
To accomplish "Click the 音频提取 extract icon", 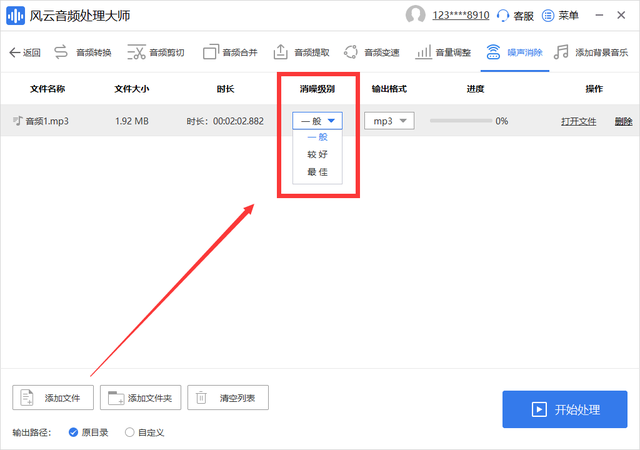I will (280, 52).
